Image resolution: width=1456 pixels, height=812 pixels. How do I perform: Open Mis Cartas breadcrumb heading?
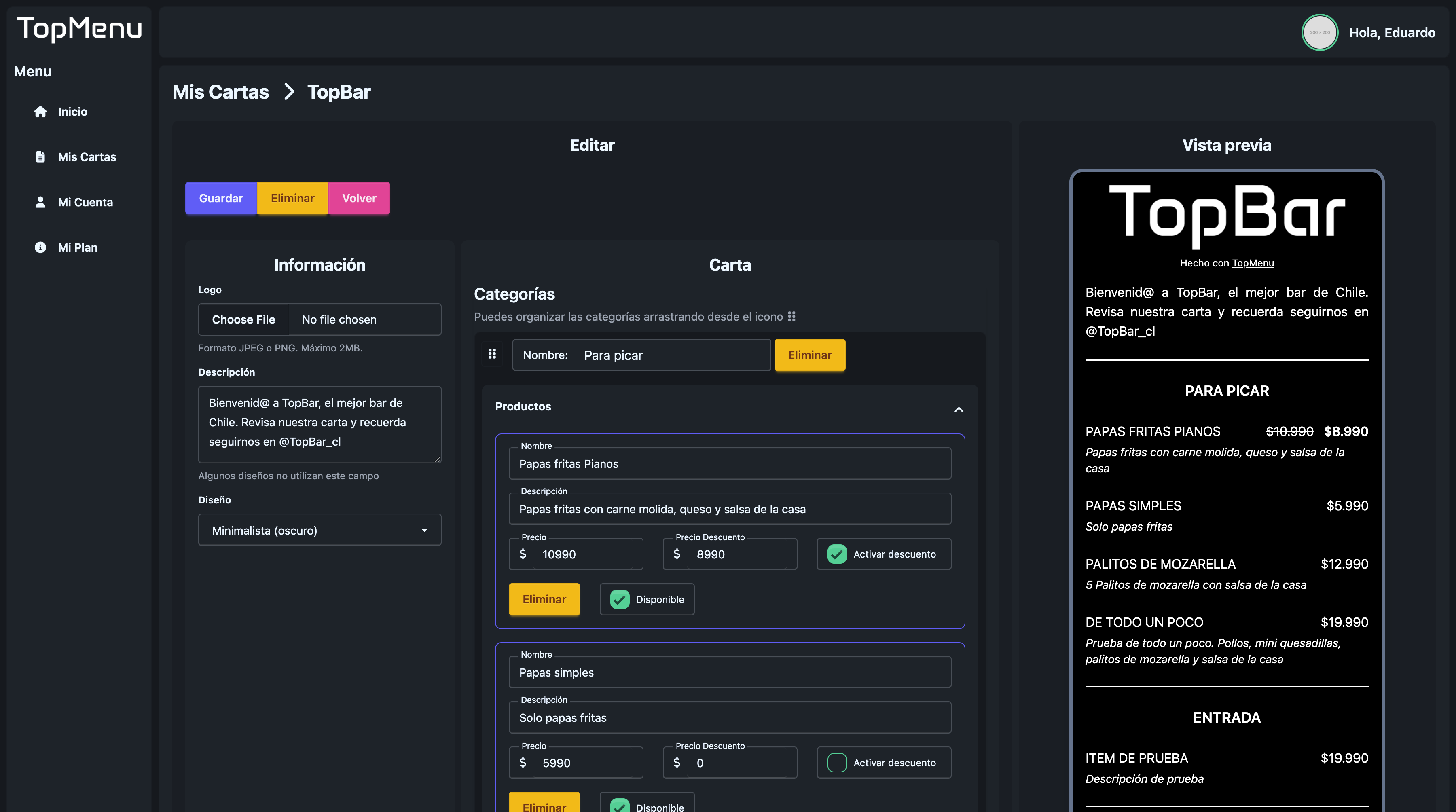pos(220,91)
